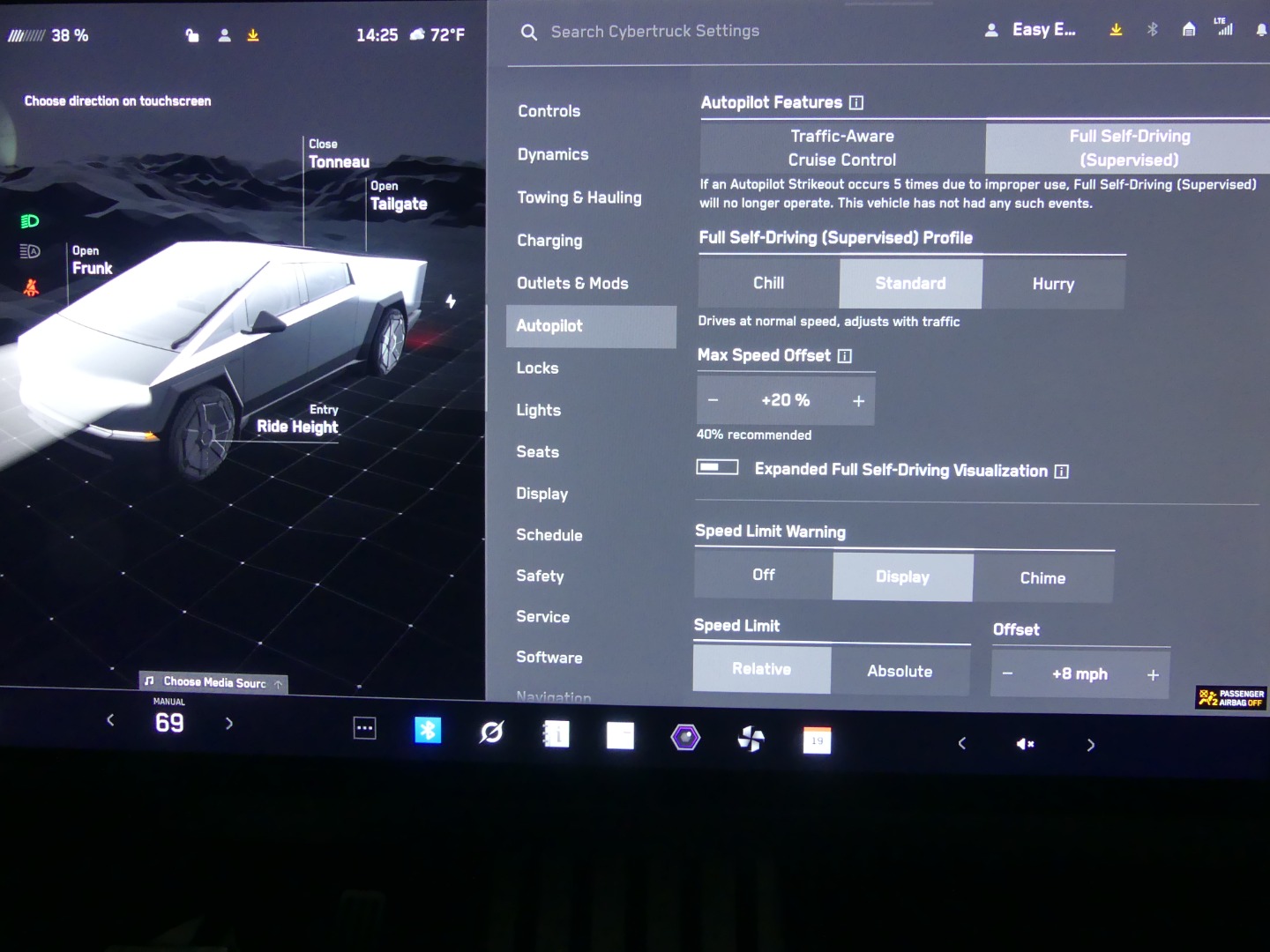The image size is (1270, 952).
Task: Tap the yellow download icon beside profile icon
Action: point(253,35)
